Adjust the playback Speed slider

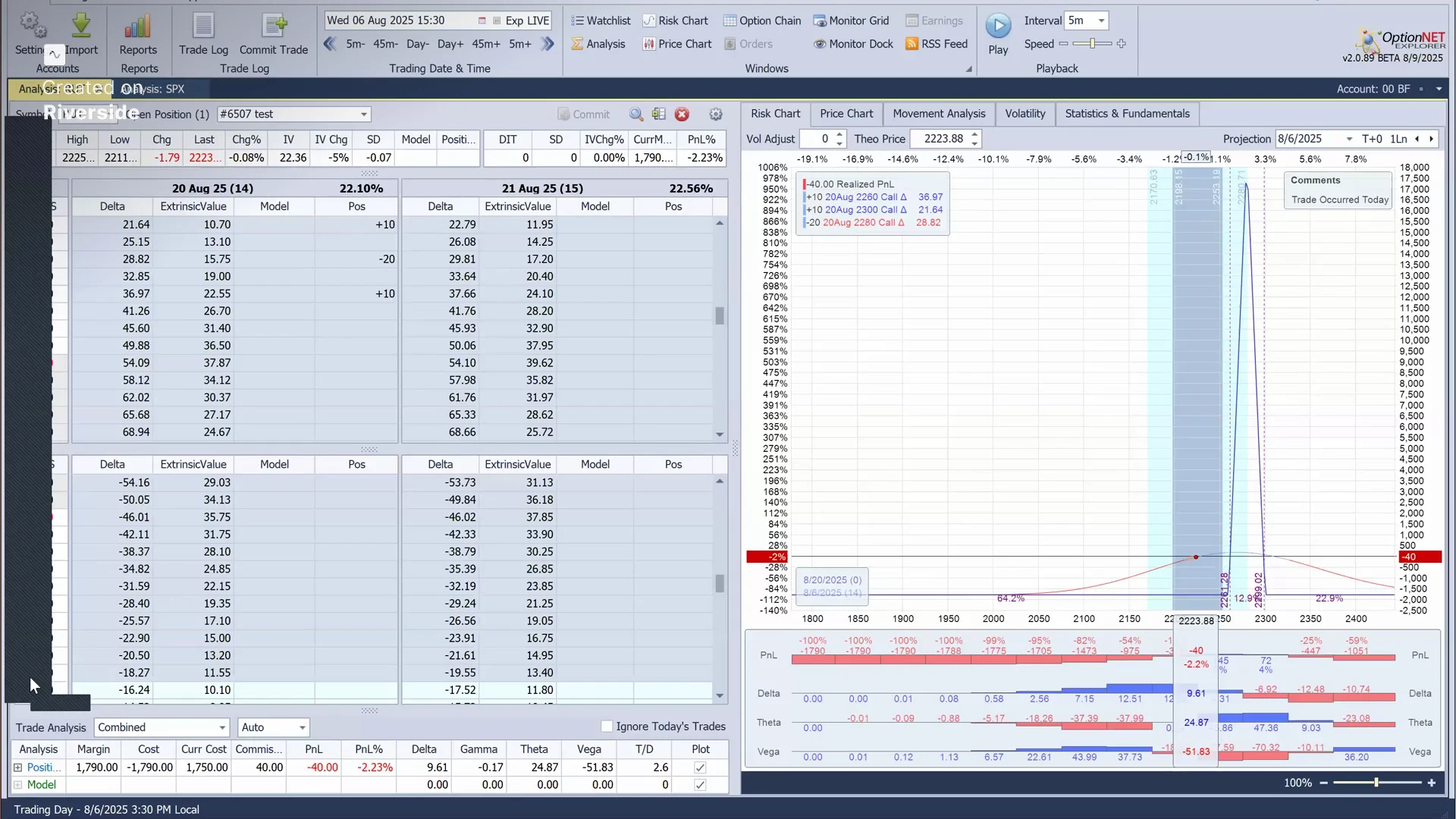[1092, 44]
